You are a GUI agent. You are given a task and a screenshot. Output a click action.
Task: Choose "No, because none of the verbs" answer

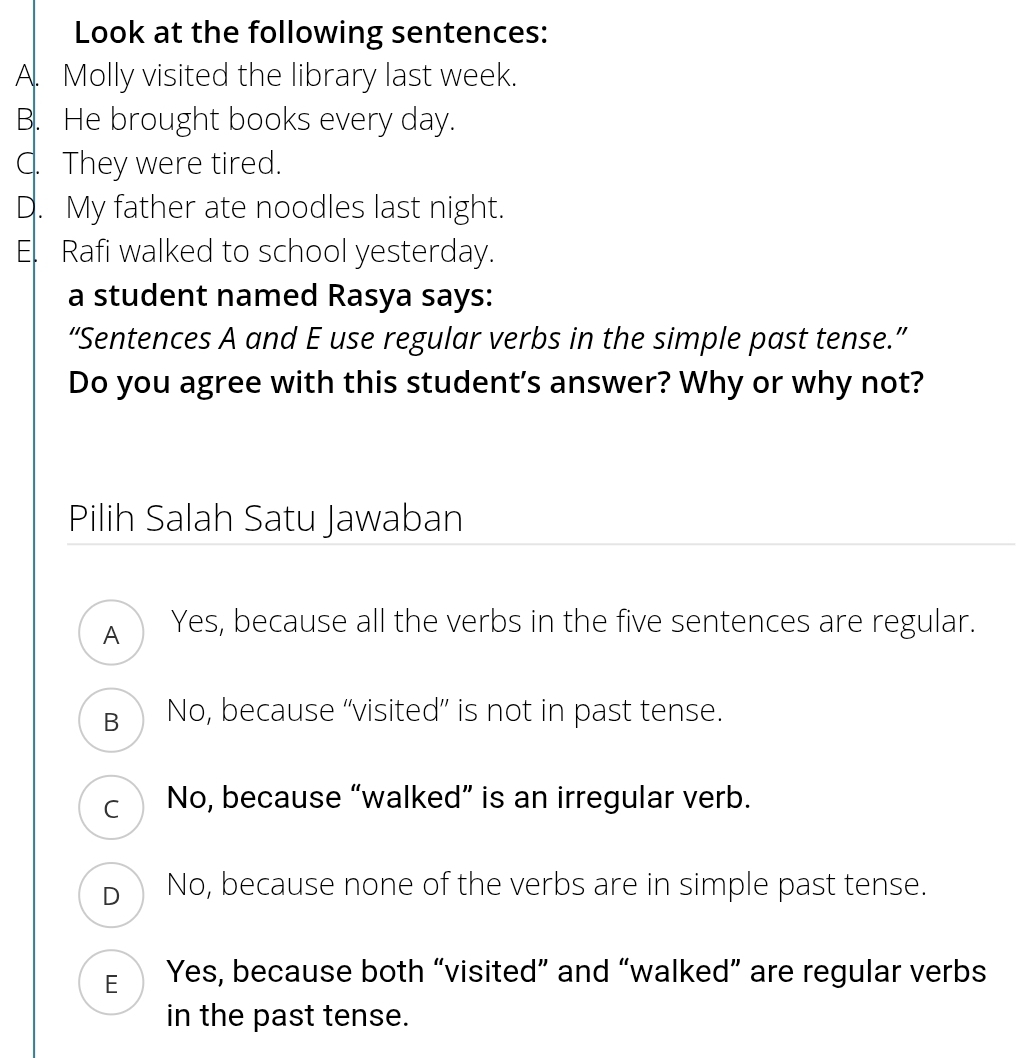[x=547, y=885]
